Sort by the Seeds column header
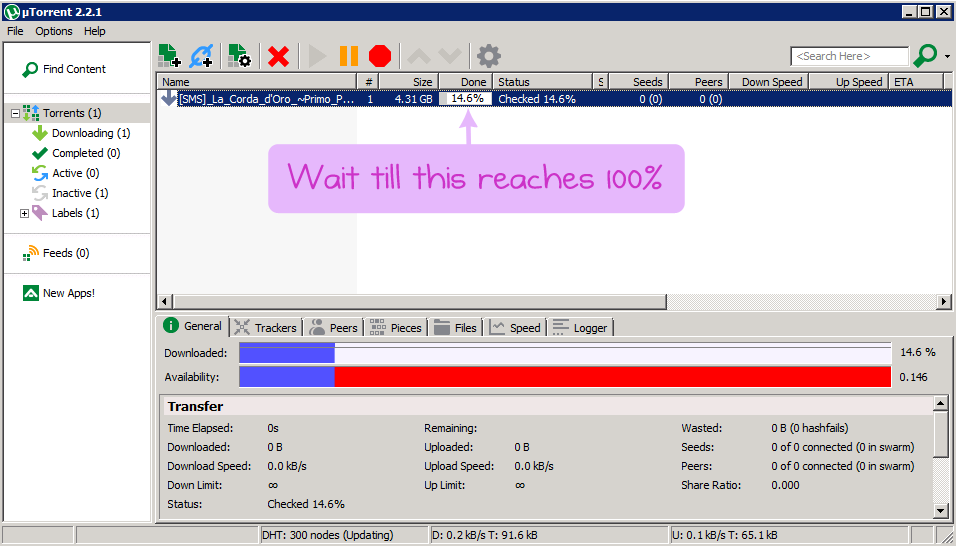Screen dimensions: 956x546 click(639, 82)
